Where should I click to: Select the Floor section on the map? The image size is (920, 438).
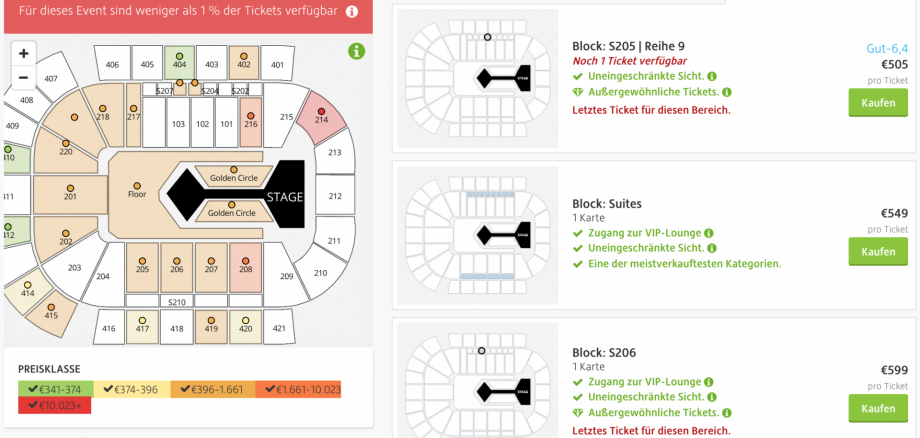pos(137,193)
